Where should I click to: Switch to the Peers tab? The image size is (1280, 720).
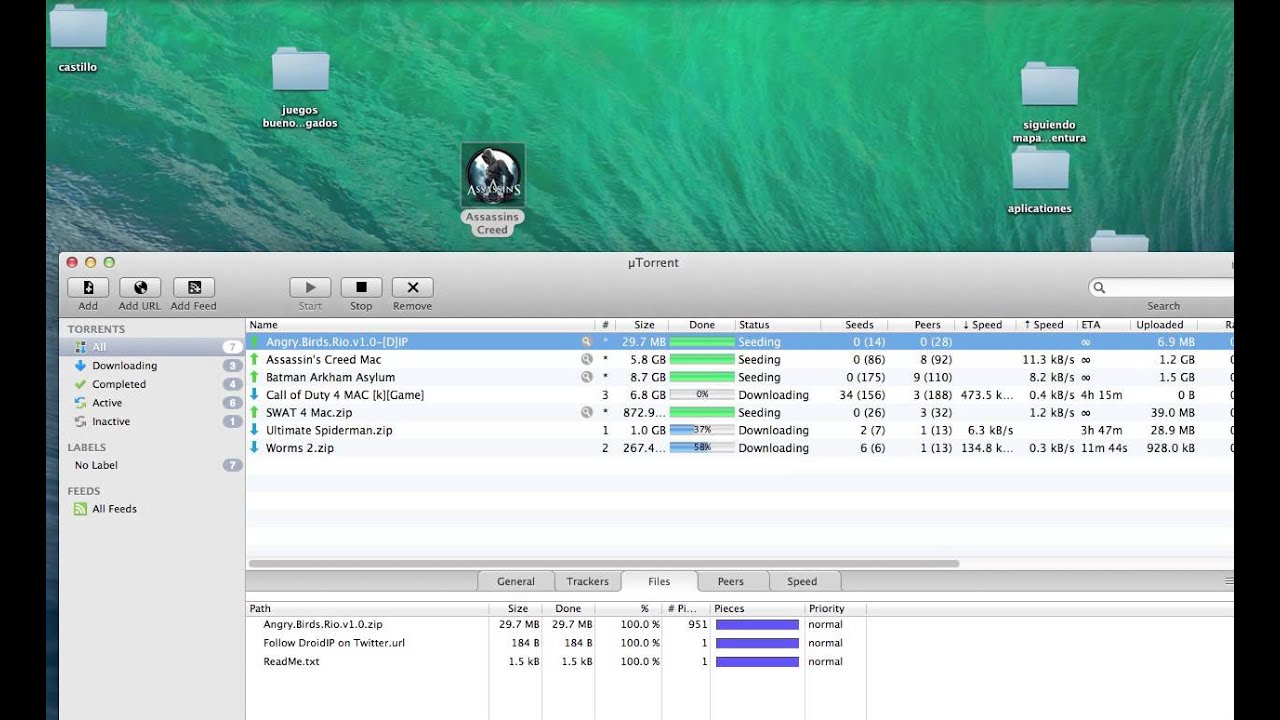731,581
